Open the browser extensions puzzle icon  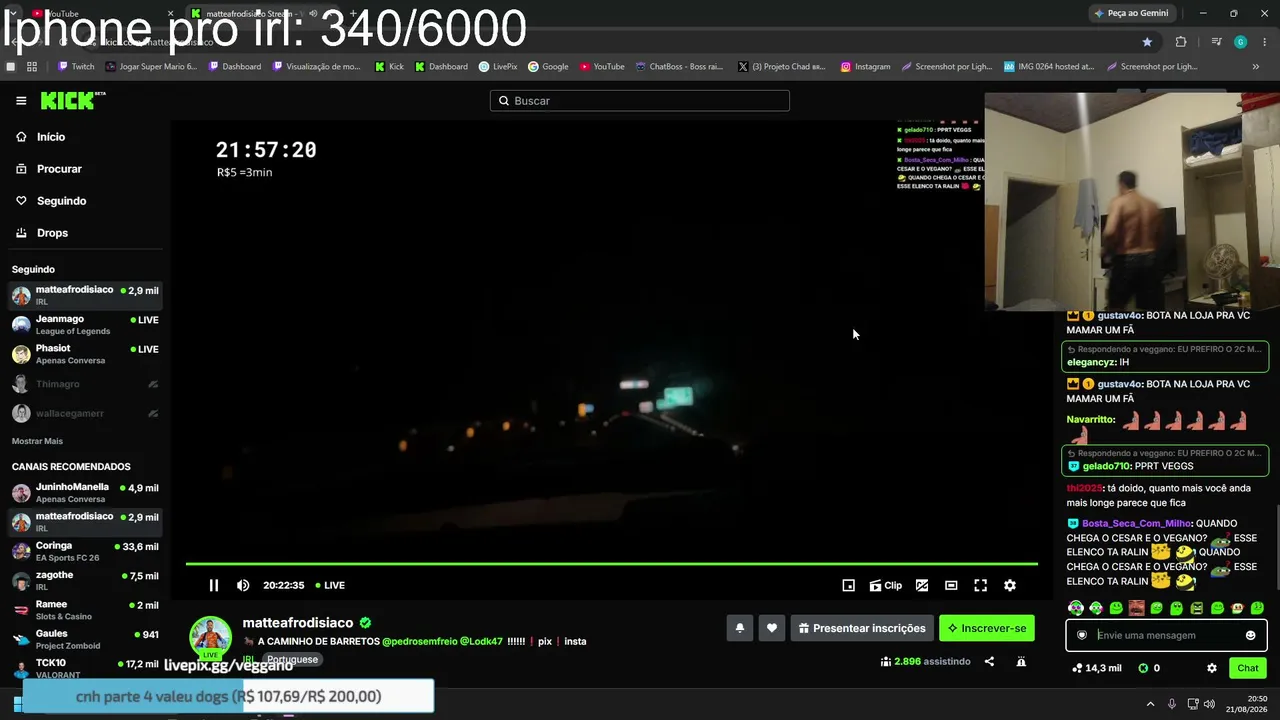tap(1181, 42)
